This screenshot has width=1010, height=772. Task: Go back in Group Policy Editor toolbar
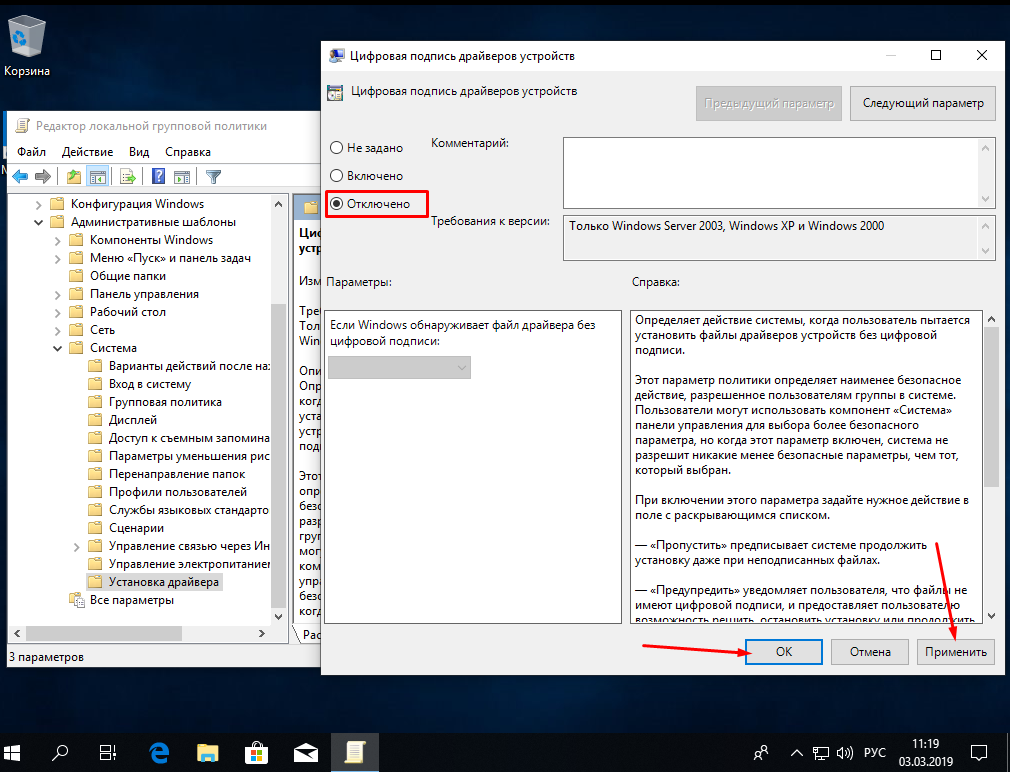[x=20, y=176]
